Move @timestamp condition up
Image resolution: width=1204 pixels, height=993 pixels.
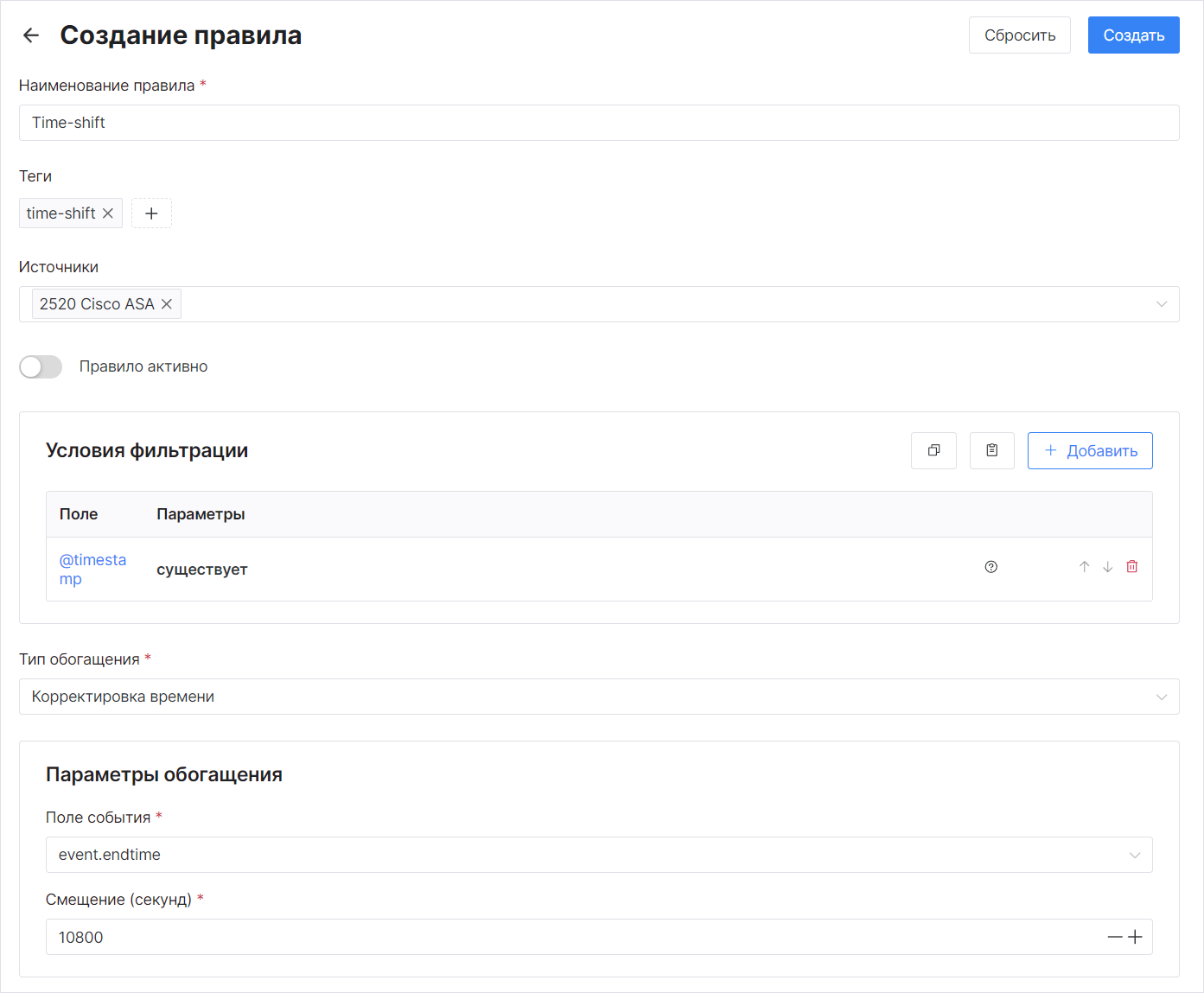point(1084,567)
